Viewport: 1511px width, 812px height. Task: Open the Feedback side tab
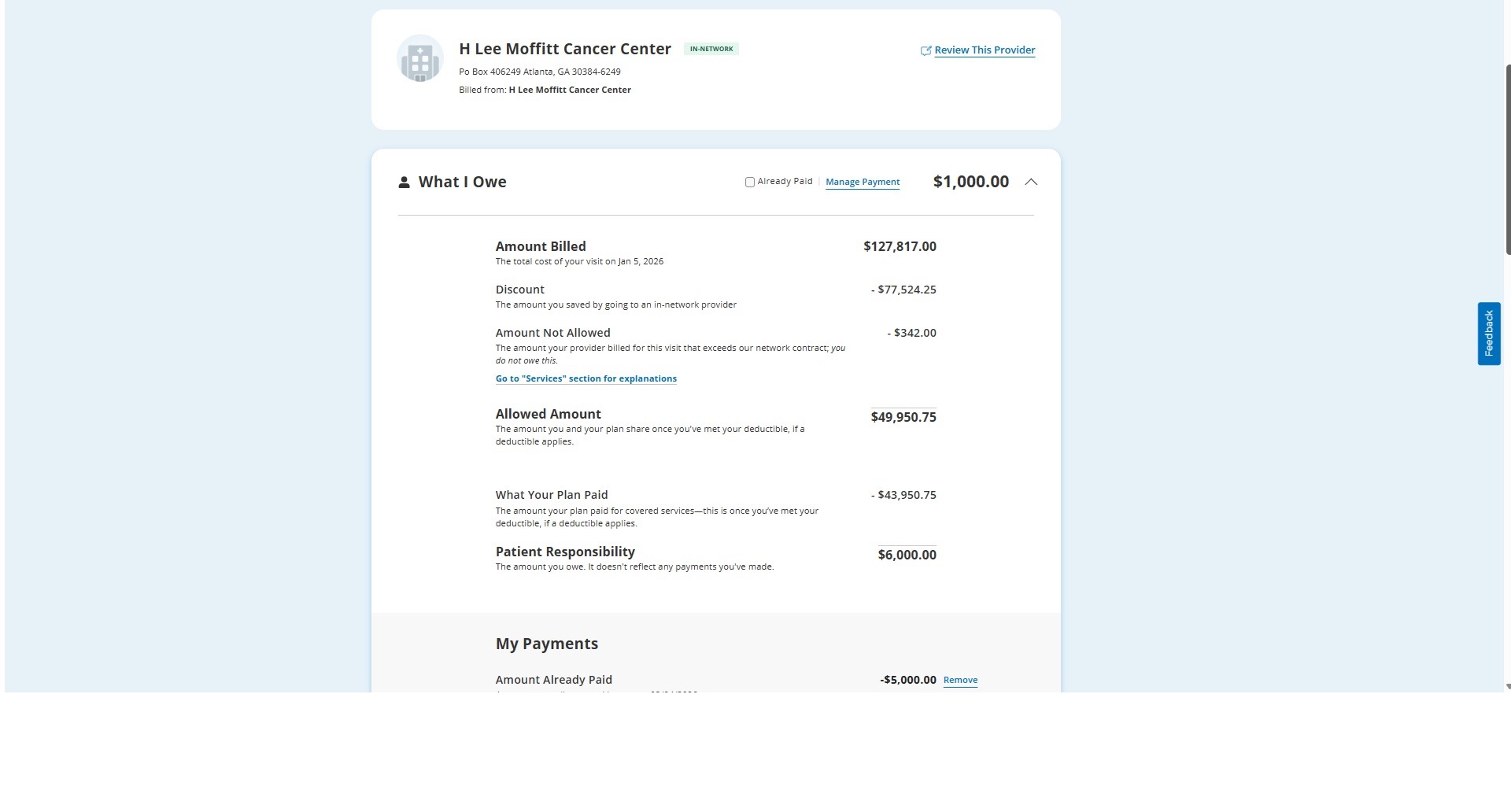click(x=1488, y=334)
